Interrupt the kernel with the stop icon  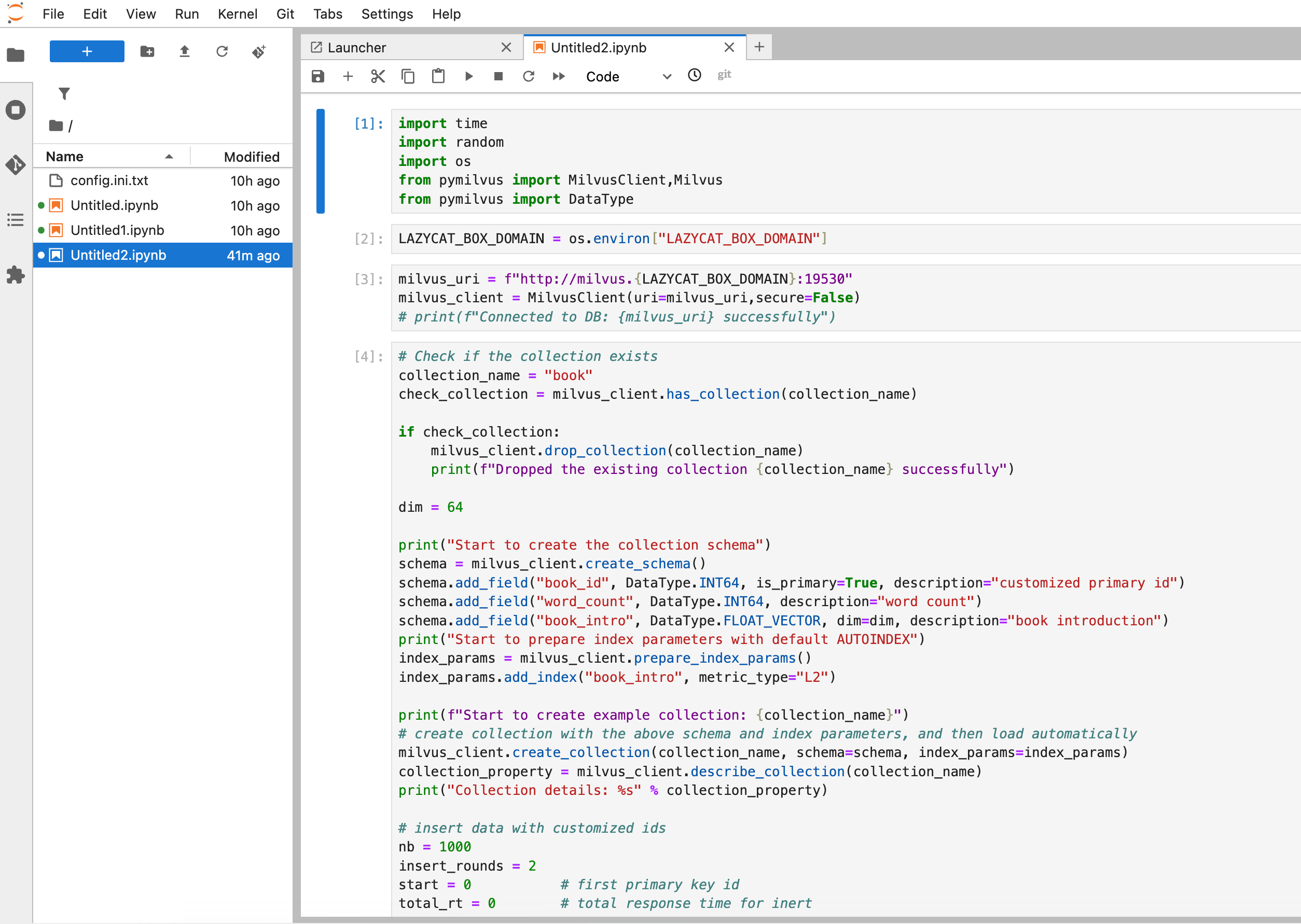coord(499,76)
